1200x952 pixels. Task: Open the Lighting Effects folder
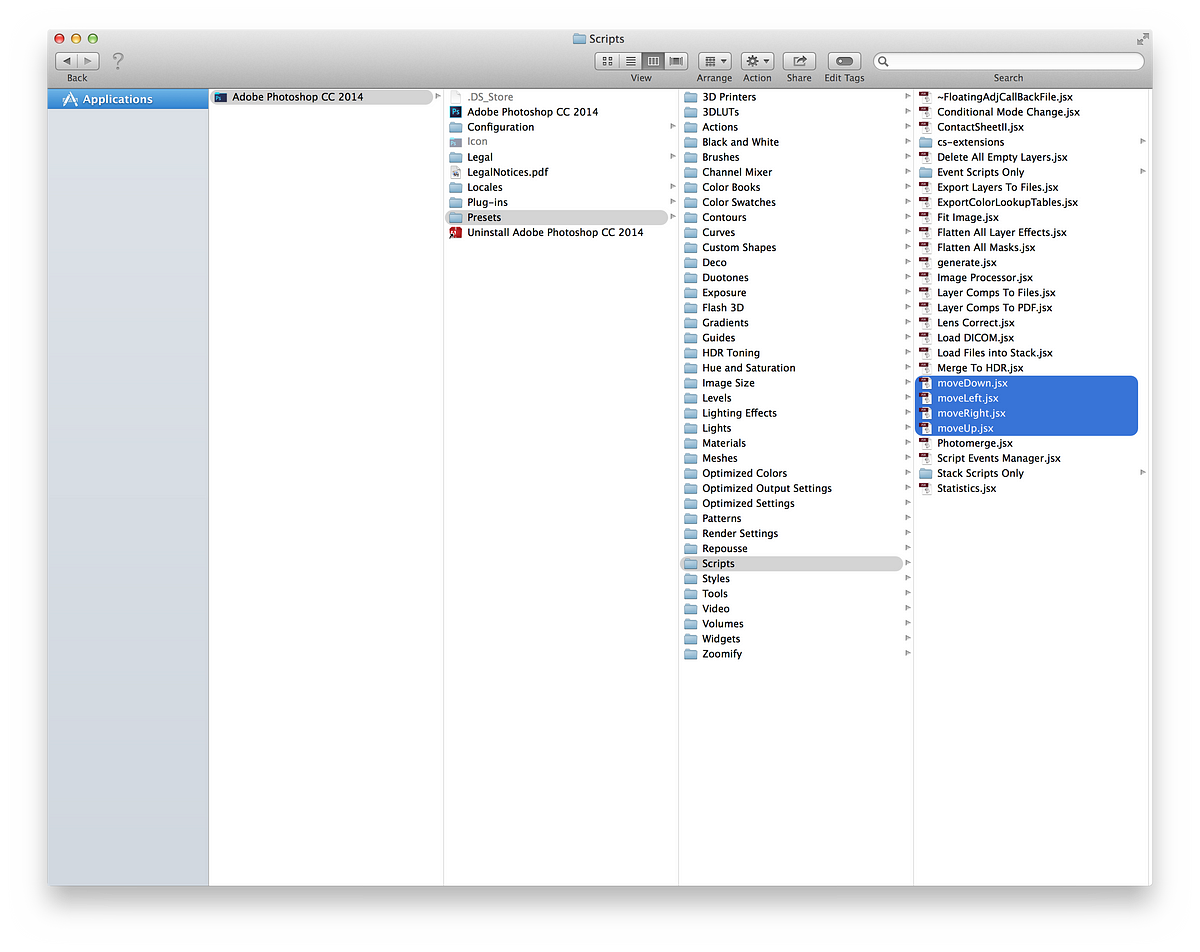pyautogui.click(x=739, y=413)
